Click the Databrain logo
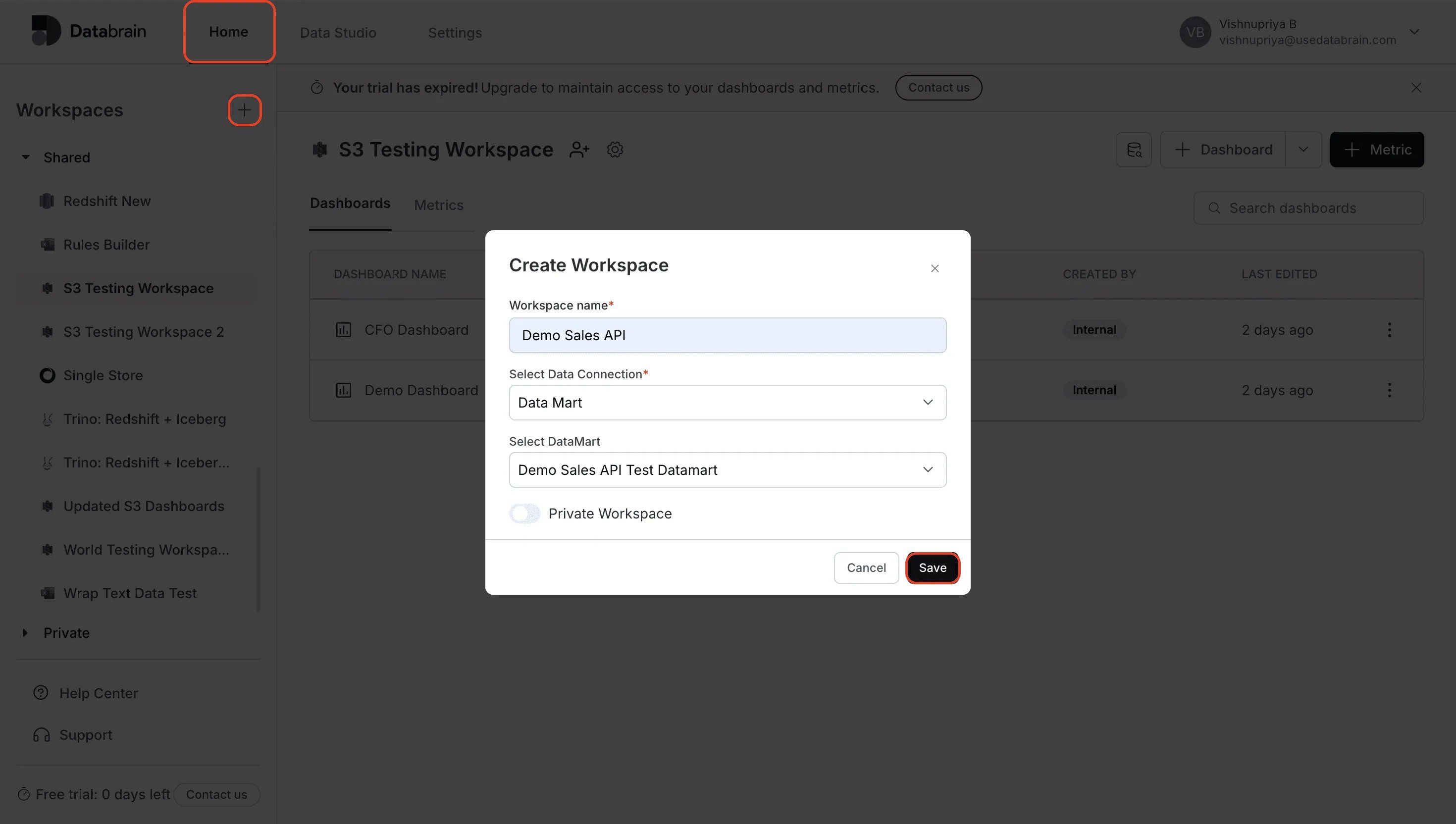 [88, 31]
